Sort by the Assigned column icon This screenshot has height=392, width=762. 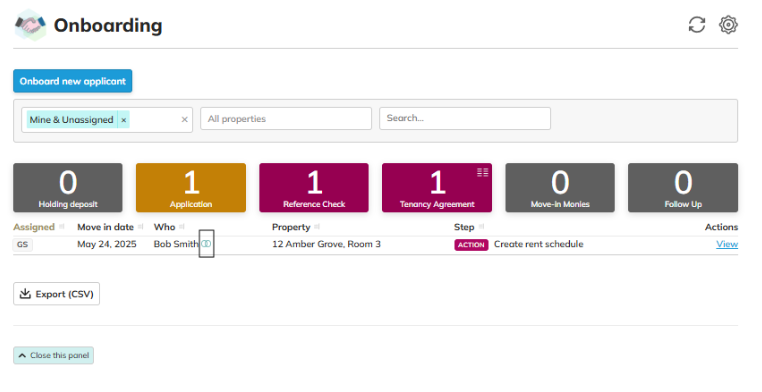tap(62, 227)
